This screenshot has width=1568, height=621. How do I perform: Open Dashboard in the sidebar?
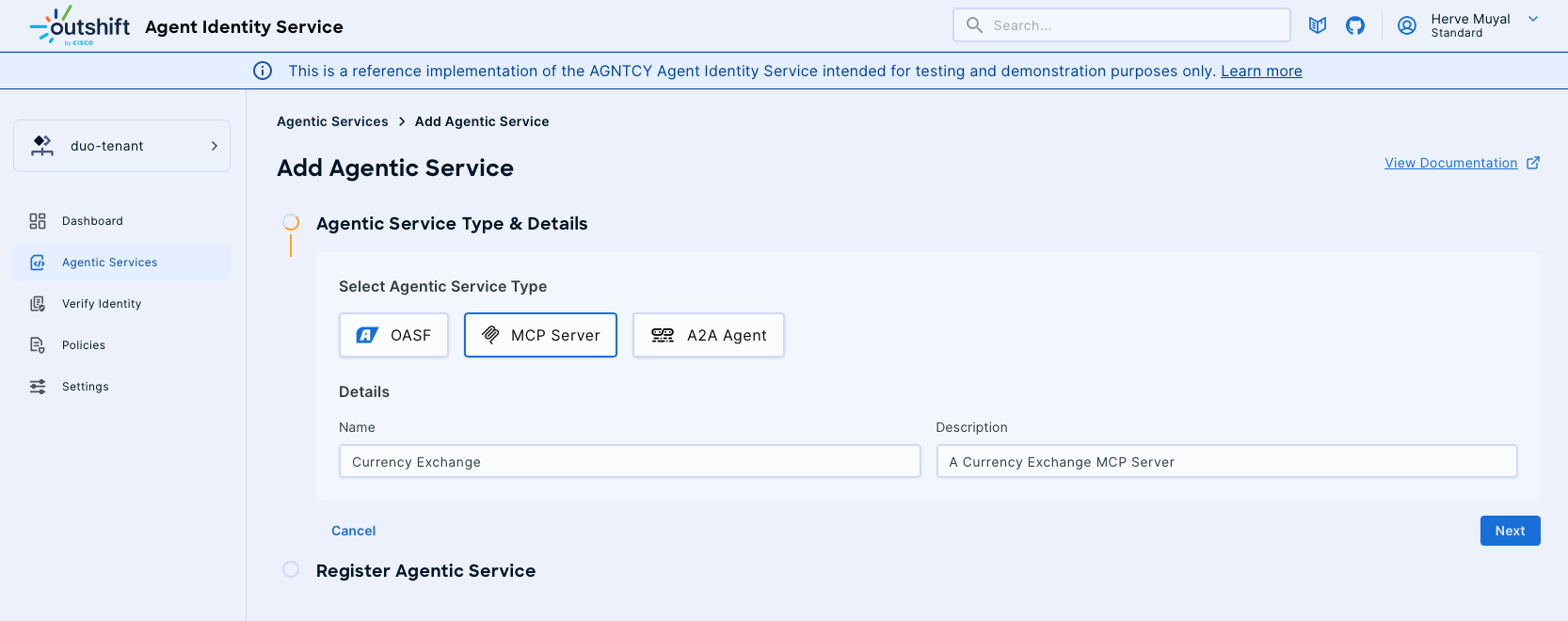pos(122,221)
